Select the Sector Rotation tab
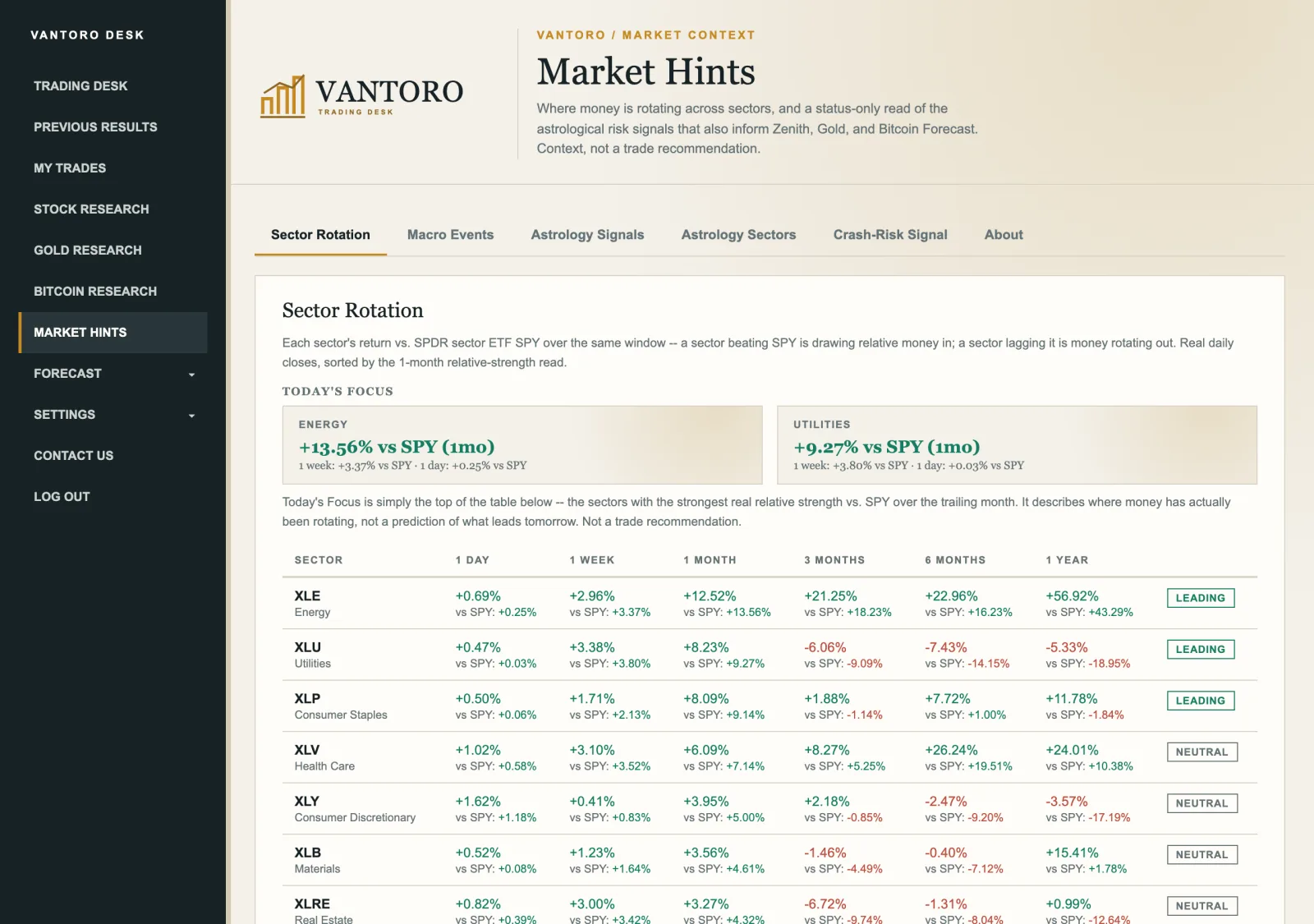Image resolution: width=1314 pixels, height=924 pixels. tap(320, 235)
